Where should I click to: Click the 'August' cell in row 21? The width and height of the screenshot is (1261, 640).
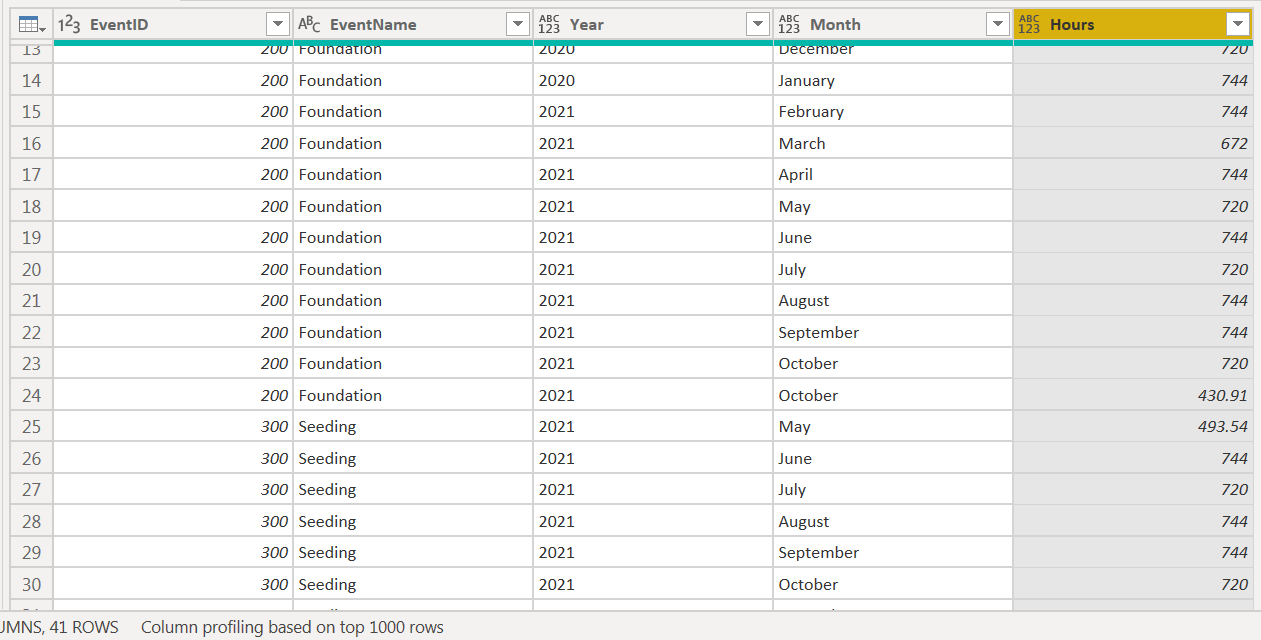click(893, 301)
